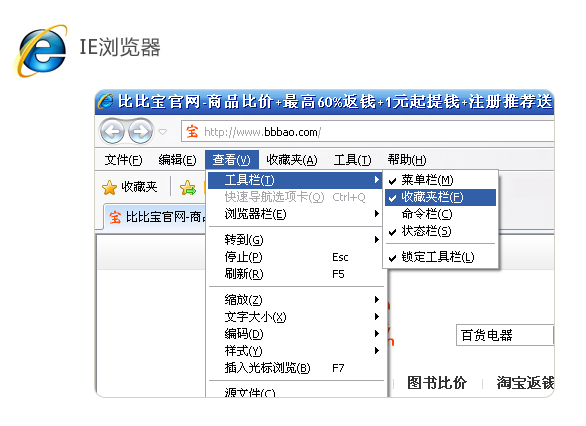Open the 工具(T) menu in menu bar
This screenshot has height=426, width=586.
(x=352, y=160)
